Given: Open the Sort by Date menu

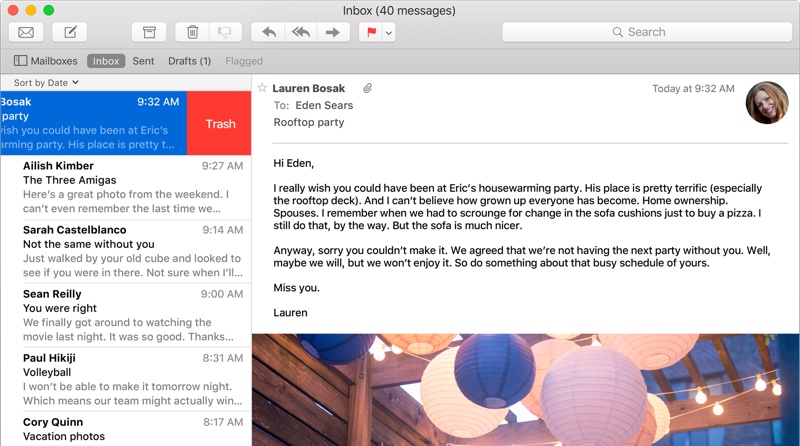Looking at the screenshot, I should (46, 83).
